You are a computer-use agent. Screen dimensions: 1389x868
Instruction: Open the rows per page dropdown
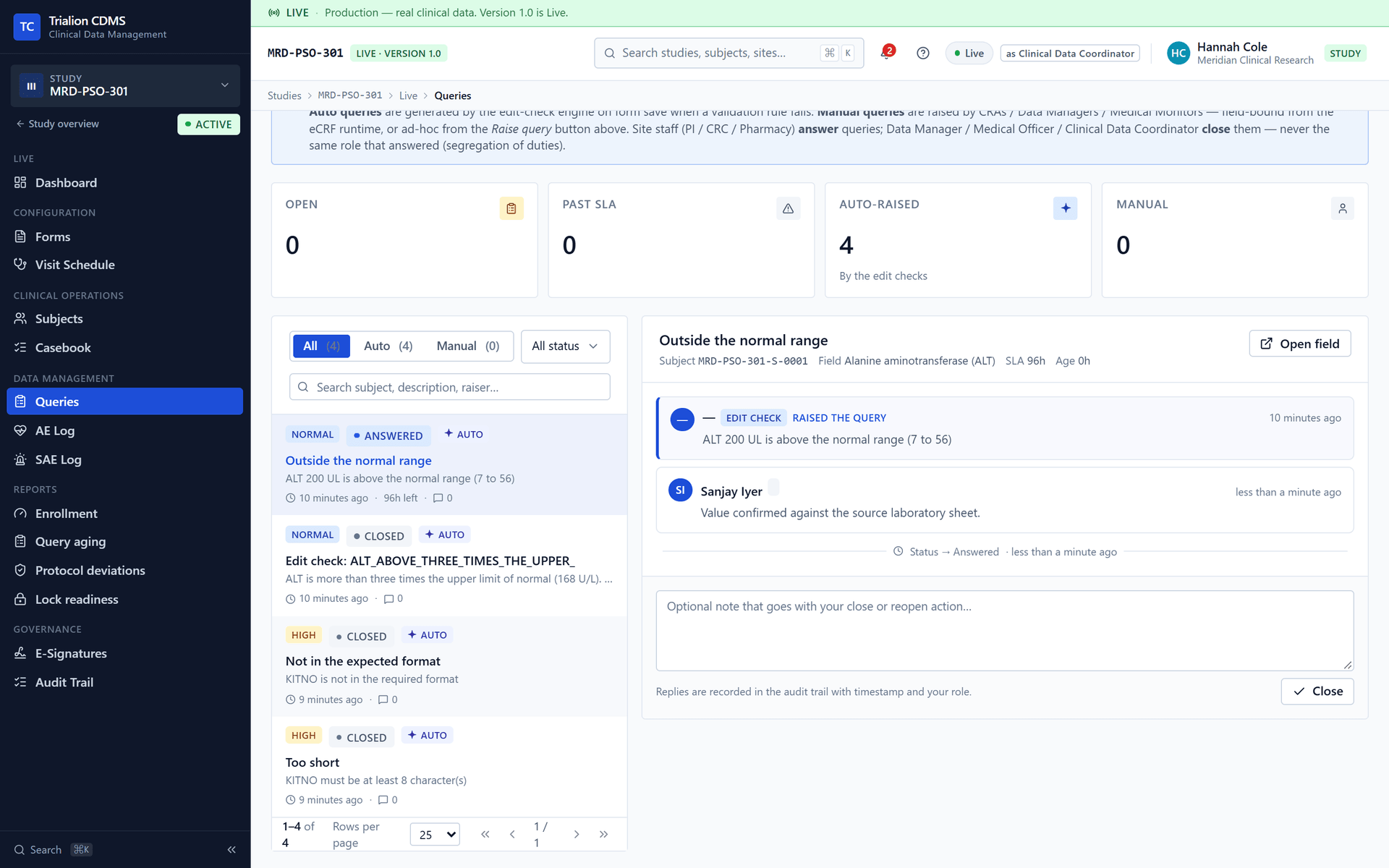coord(435,834)
